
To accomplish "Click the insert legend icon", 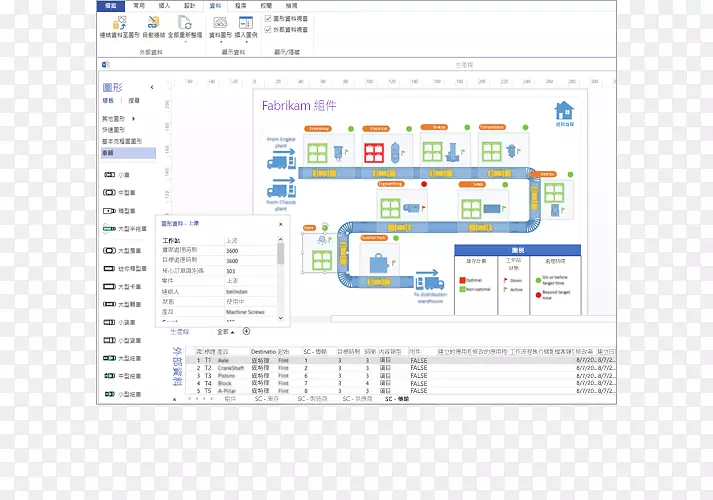I will coord(246,23).
